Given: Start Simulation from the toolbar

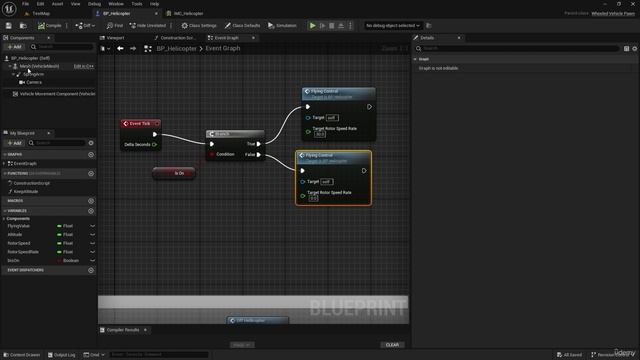Looking at the screenshot, I should pyautogui.click(x=282, y=25).
